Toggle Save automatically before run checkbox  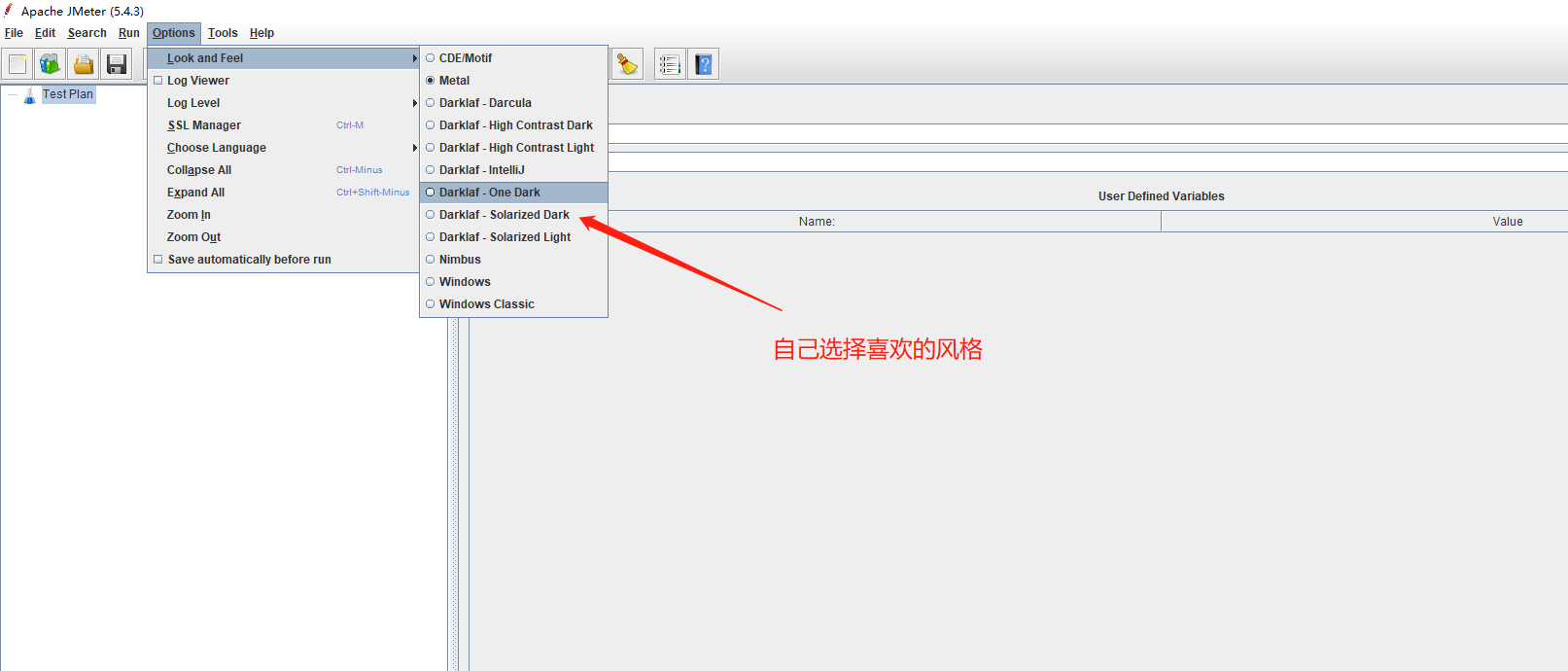158,260
